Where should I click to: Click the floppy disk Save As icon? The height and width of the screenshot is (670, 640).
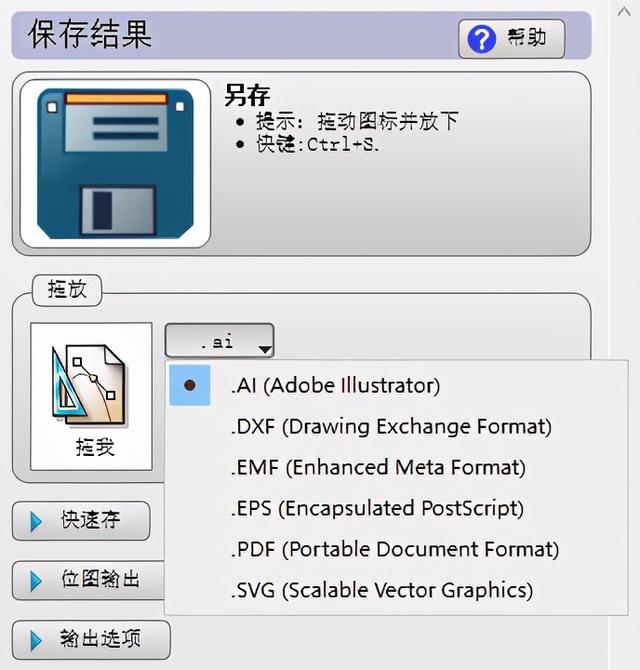(115, 164)
